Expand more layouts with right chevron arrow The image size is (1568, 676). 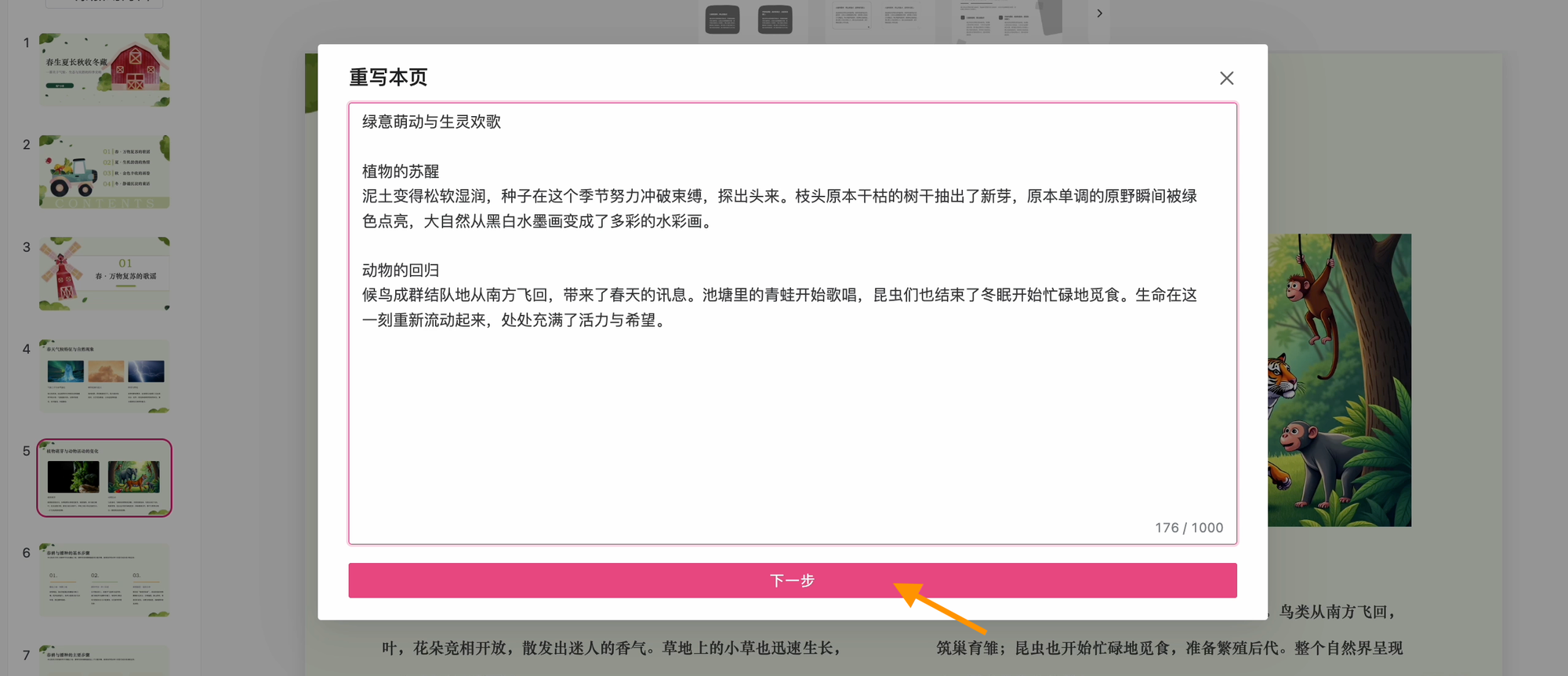point(1099,13)
